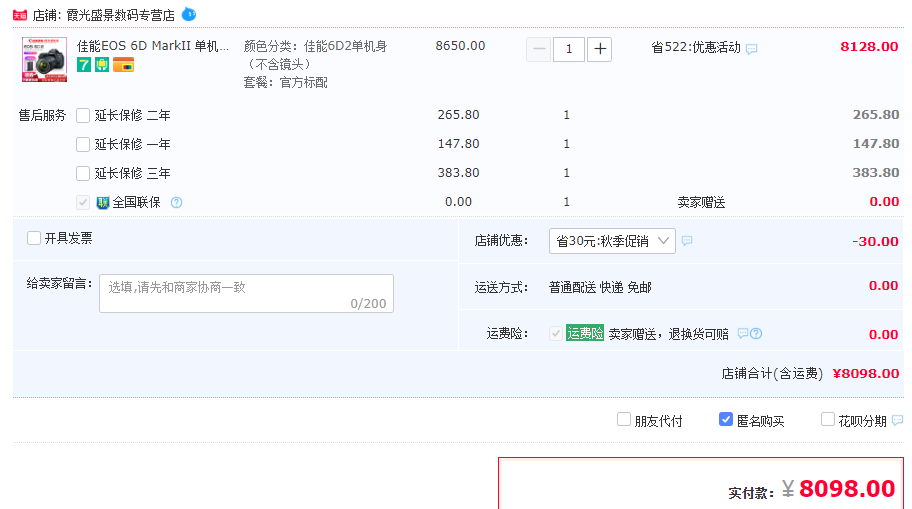Click the 265.80 price in the rightmost column
Image resolution: width=912 pixels, height=509 pixels.
[x=876, y=115]
